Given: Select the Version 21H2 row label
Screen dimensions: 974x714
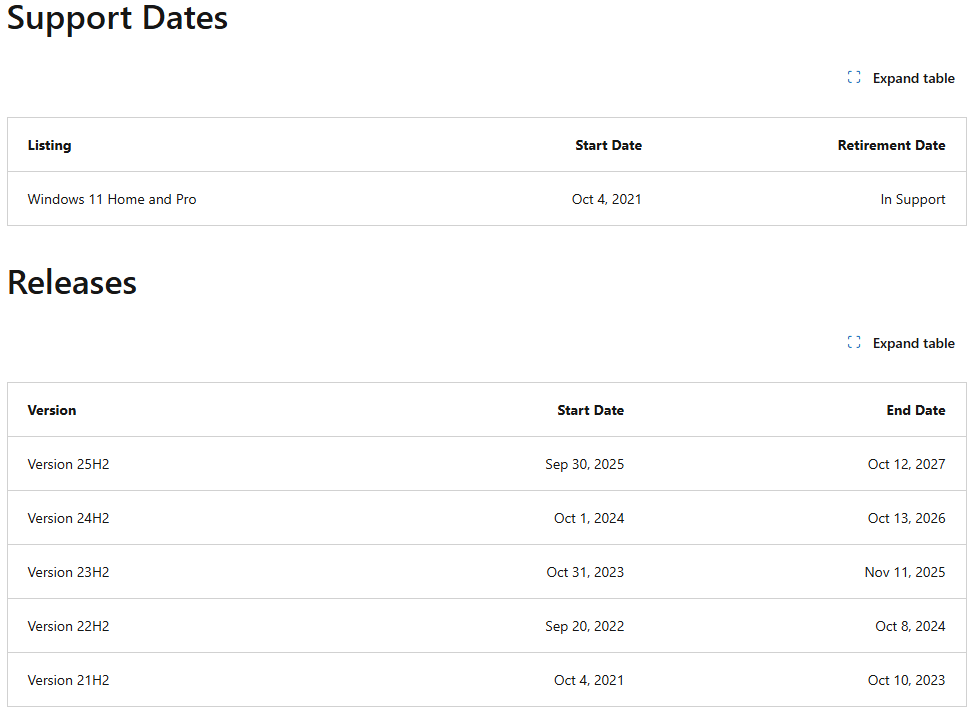Looking at the screenshot, I should coord(68,680).
